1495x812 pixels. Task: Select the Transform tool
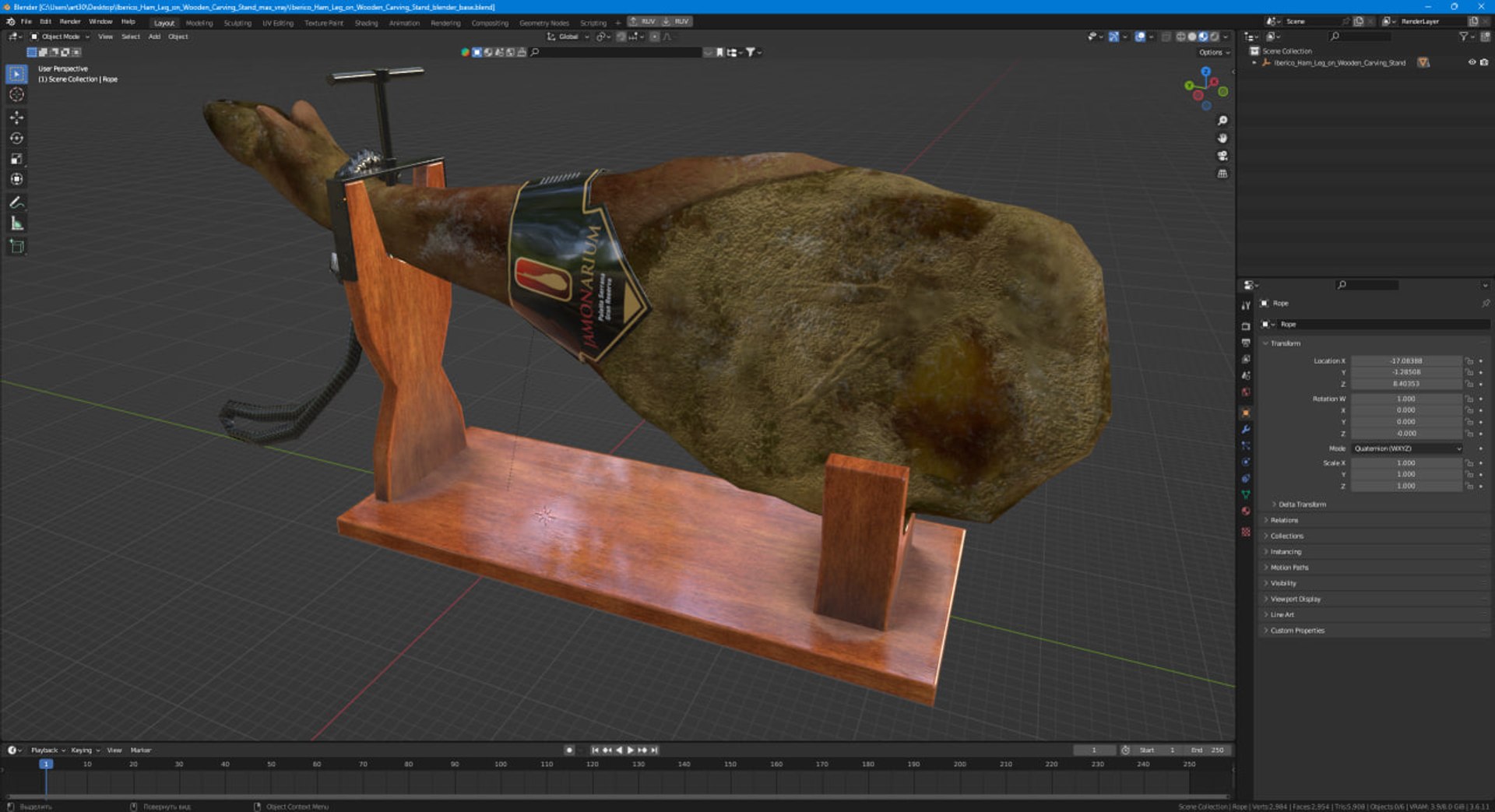coord(16,179)
